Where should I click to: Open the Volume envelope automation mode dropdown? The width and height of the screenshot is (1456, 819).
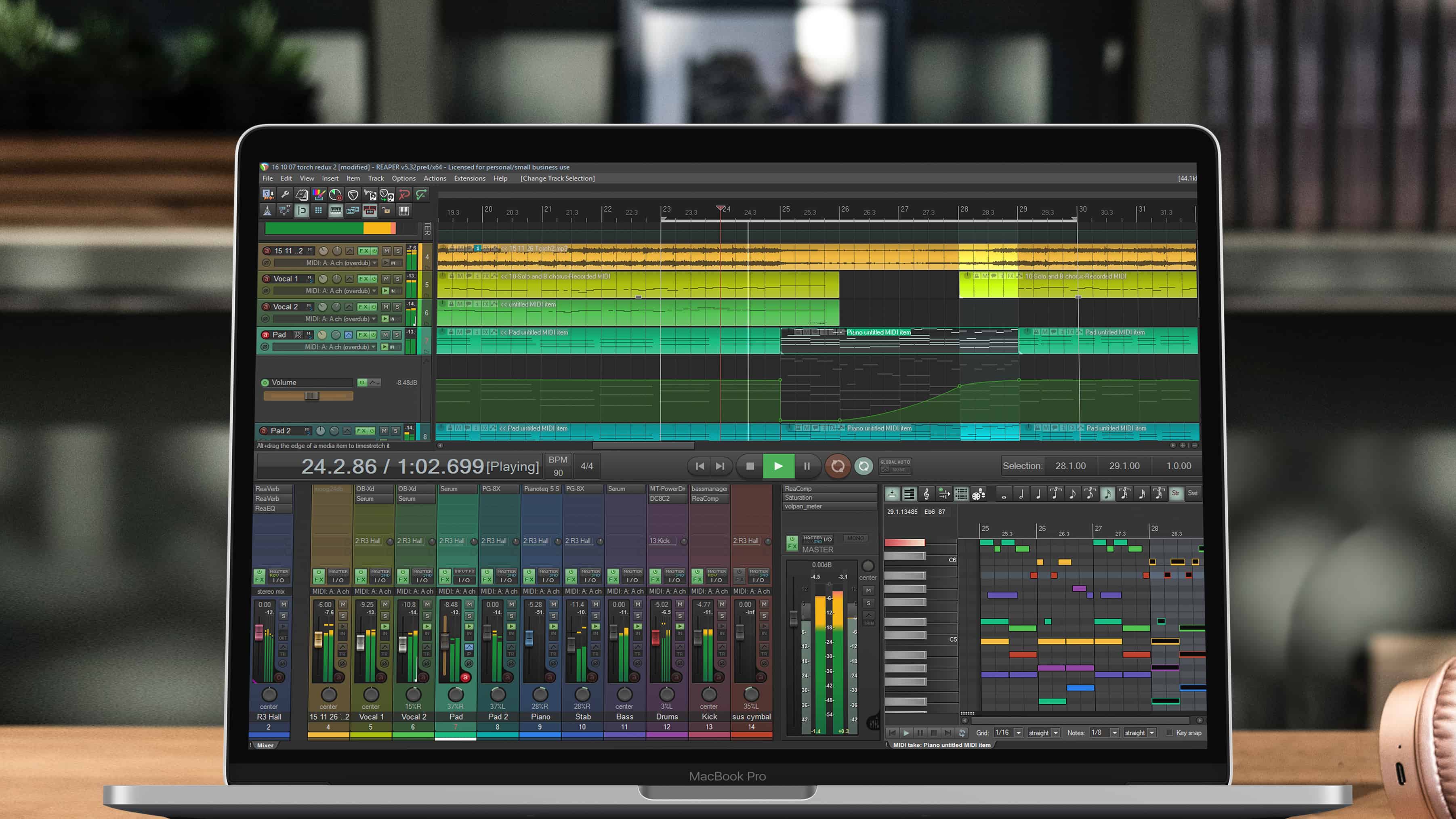coord(374,383)
